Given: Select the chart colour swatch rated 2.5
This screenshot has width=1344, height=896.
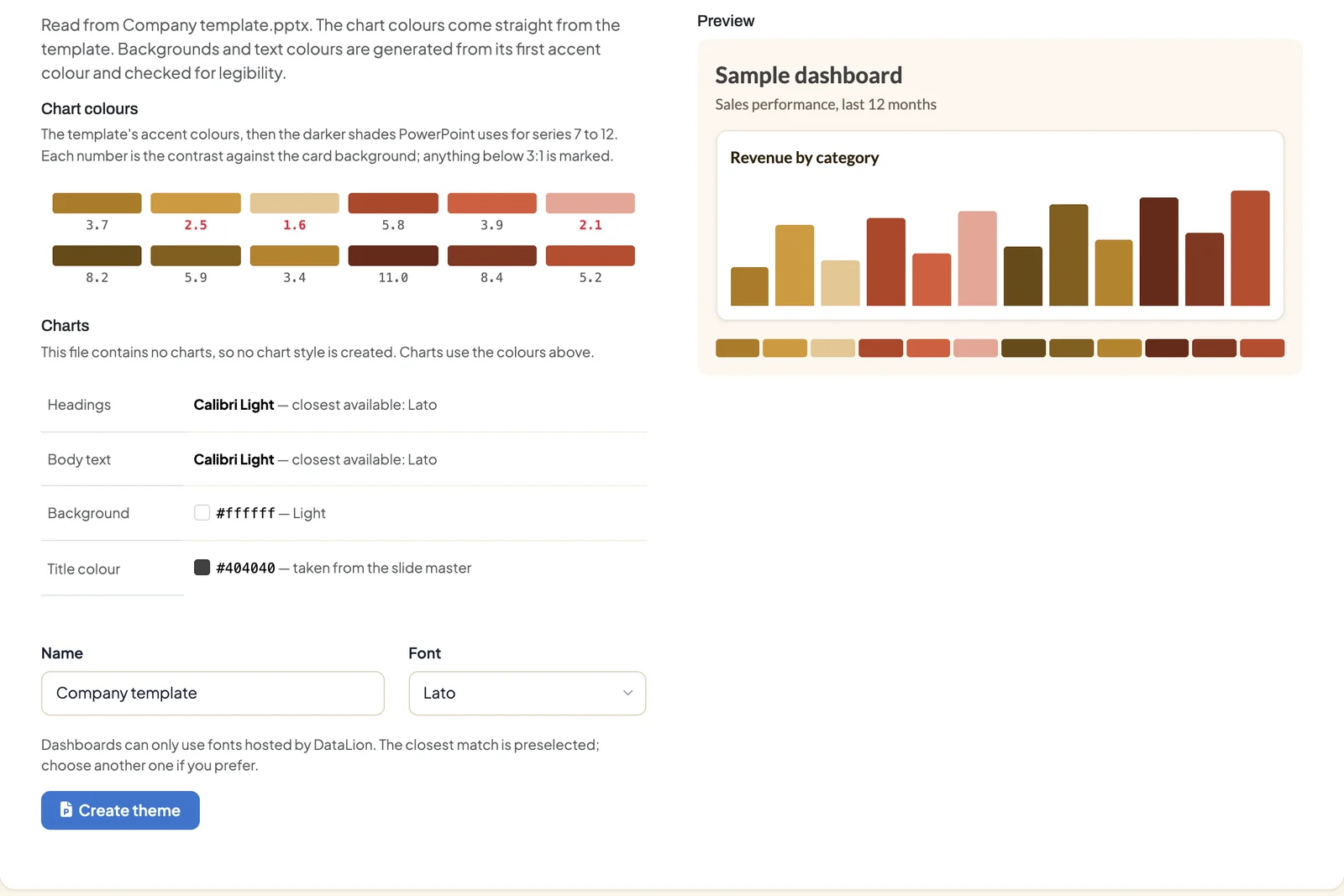Looking at the screenshot, I should click(x=196, y=203).
